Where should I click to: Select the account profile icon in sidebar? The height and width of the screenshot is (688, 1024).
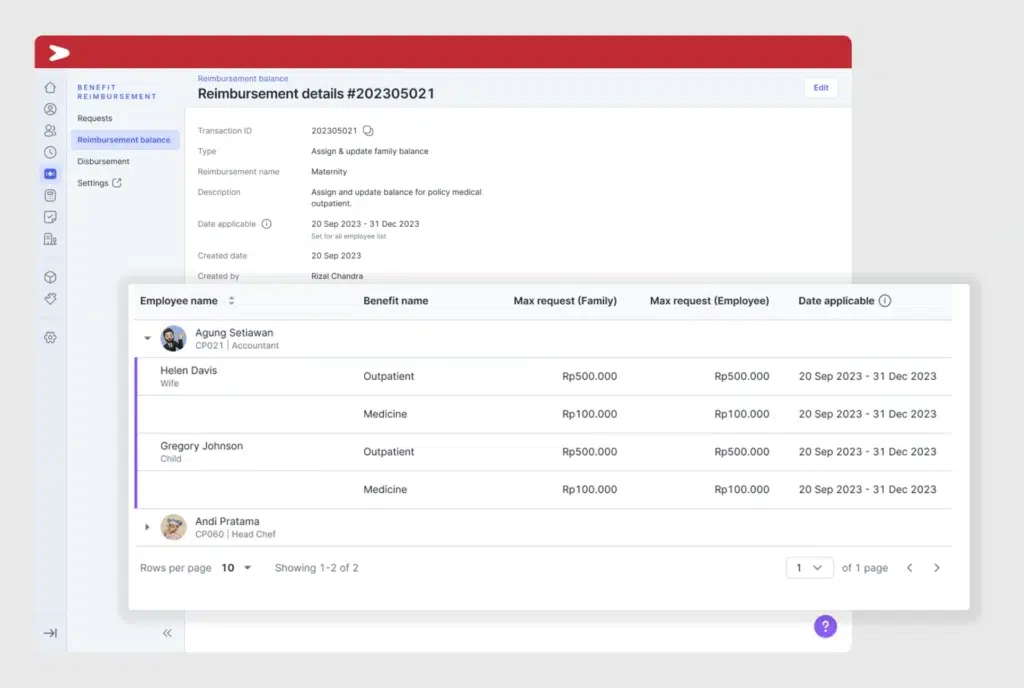tap(50, 110)
